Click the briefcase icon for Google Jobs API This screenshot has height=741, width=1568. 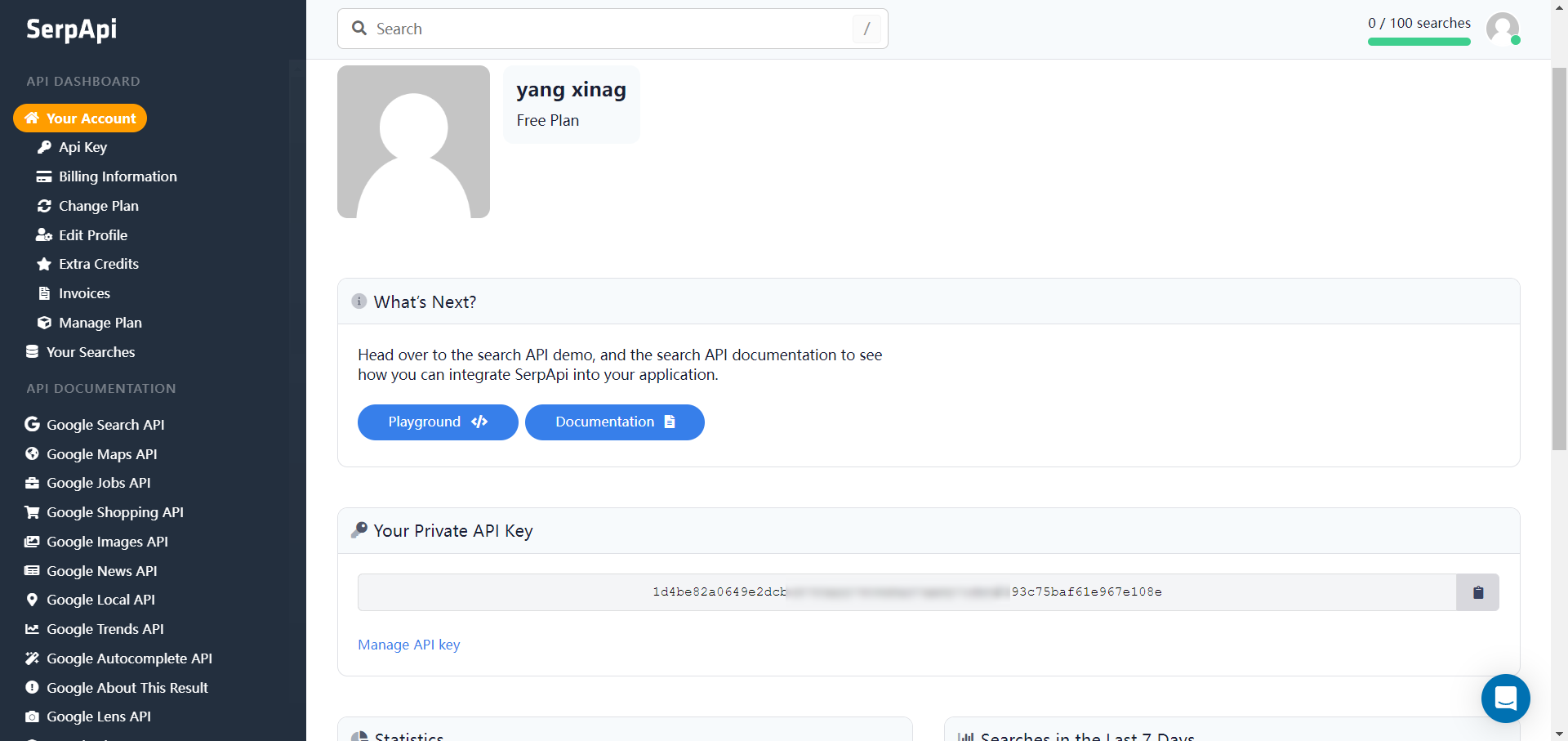[x=32, y=483]
